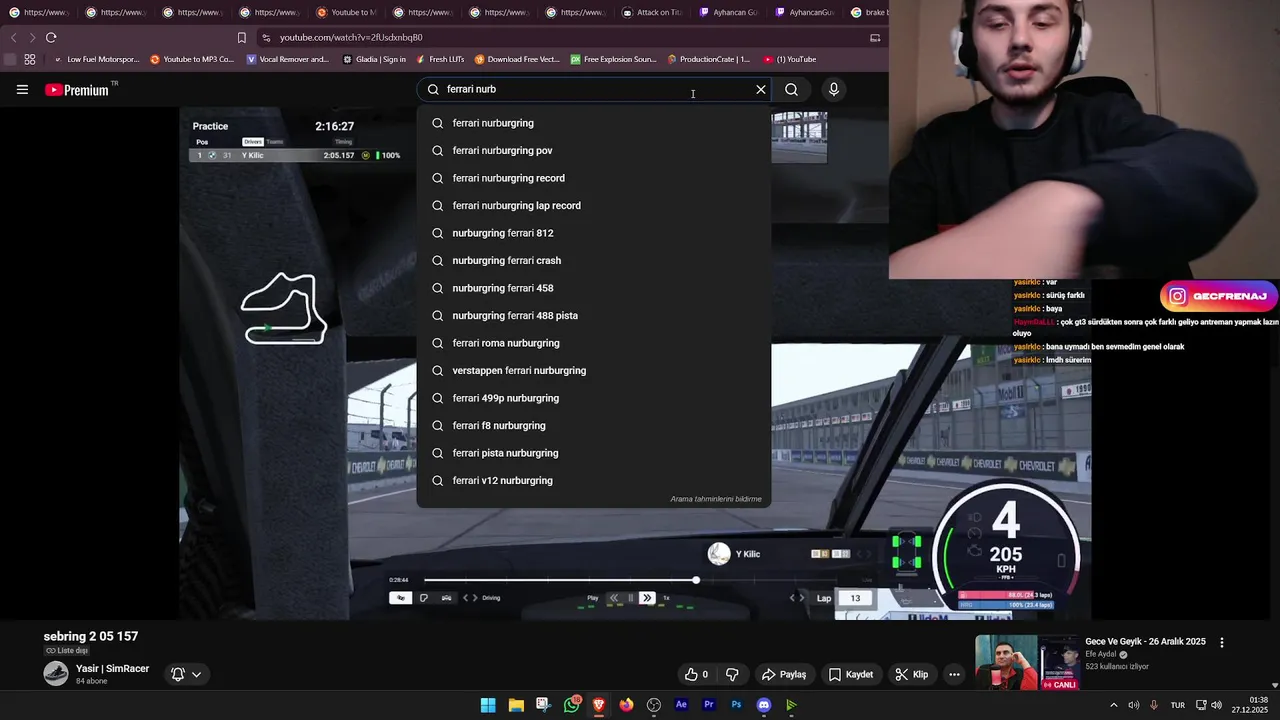Fast forward the in-video replay
Image resolution: width=1280 pixels, height=720 pixels.
tap(647, 598)
